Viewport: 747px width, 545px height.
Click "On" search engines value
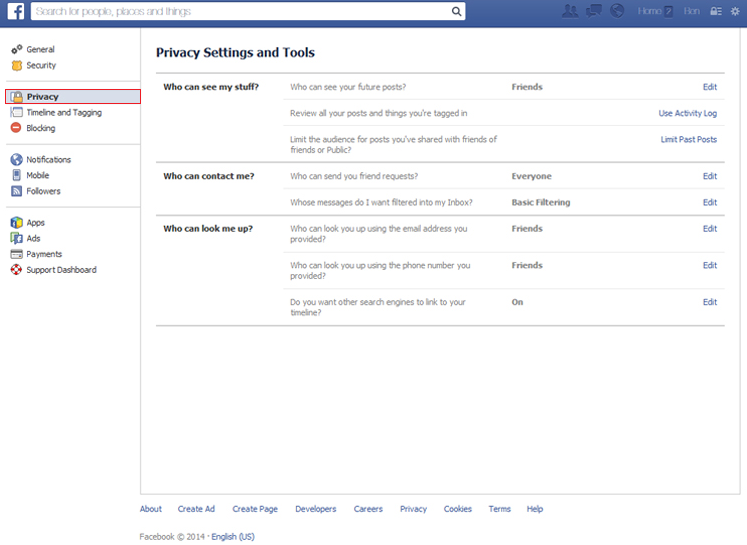click(517, 302)
